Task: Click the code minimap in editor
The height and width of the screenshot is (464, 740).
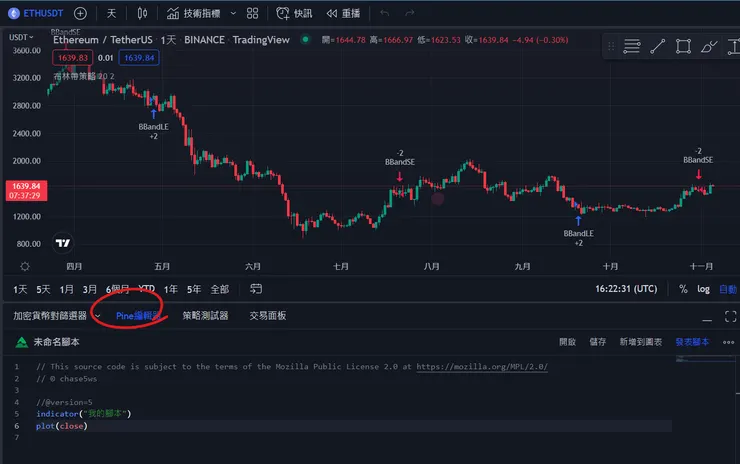Action: (705, 360)
